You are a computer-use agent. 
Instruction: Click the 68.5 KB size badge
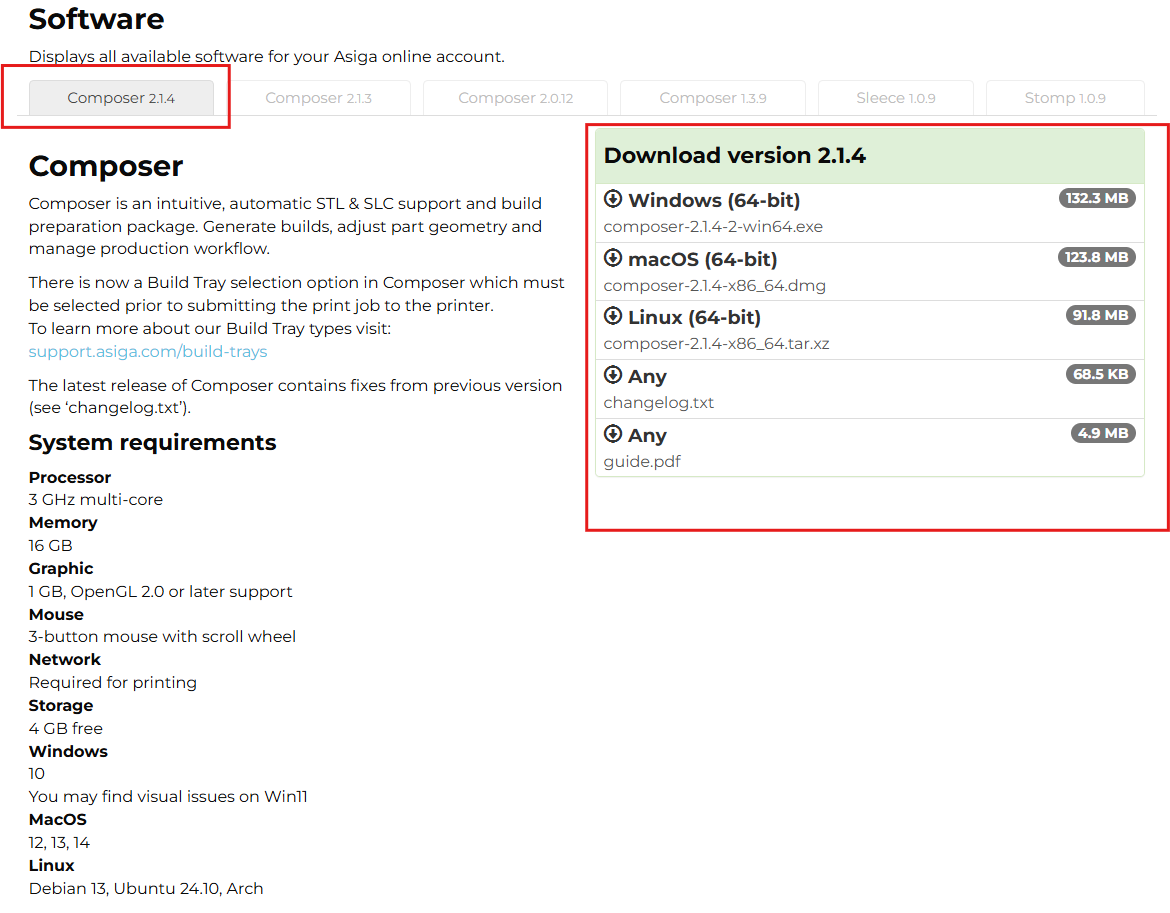click(x=1101, y=374)
